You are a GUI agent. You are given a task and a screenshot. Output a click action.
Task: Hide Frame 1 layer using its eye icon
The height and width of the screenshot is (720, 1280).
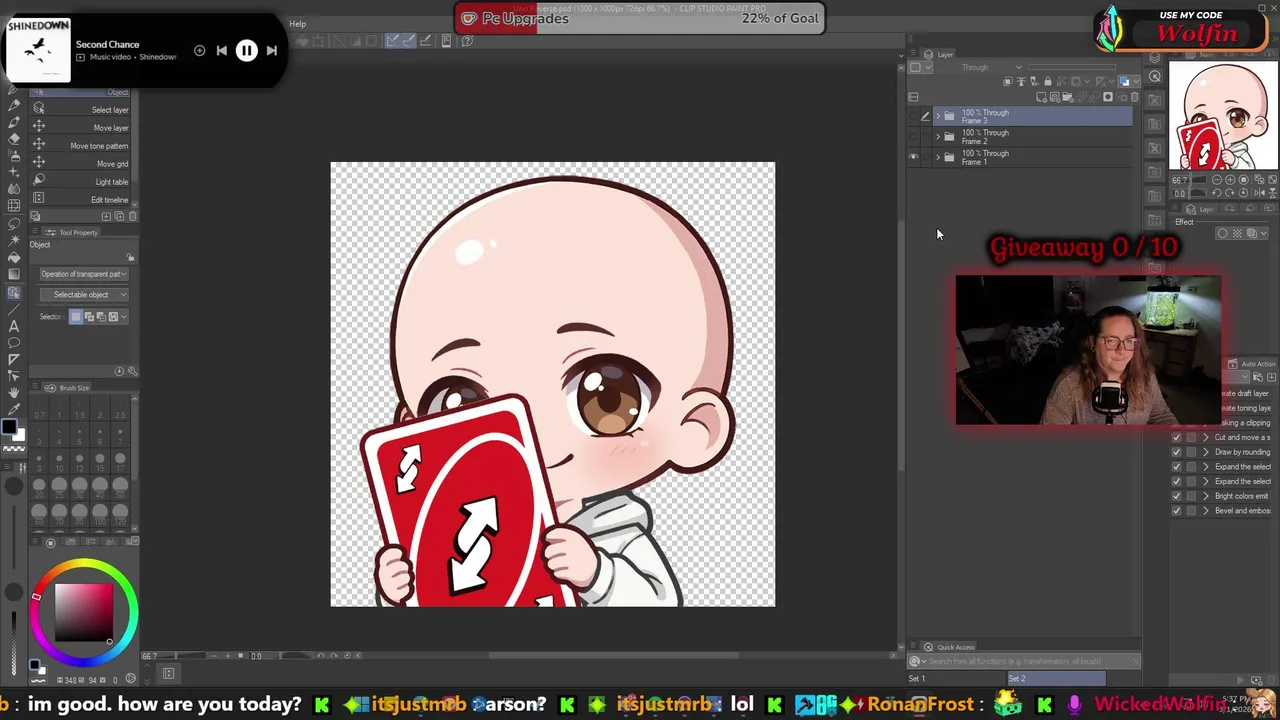[913, 157]
